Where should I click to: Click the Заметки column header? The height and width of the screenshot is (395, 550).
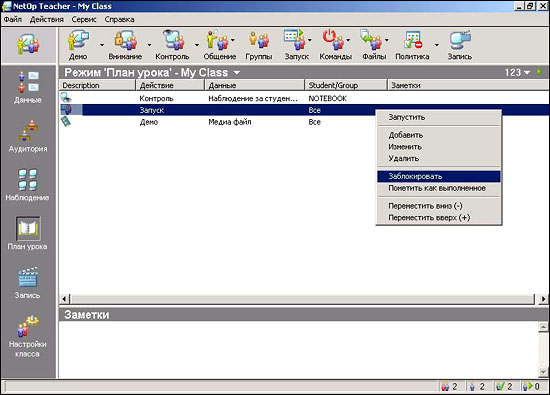[x=468, y=85]
